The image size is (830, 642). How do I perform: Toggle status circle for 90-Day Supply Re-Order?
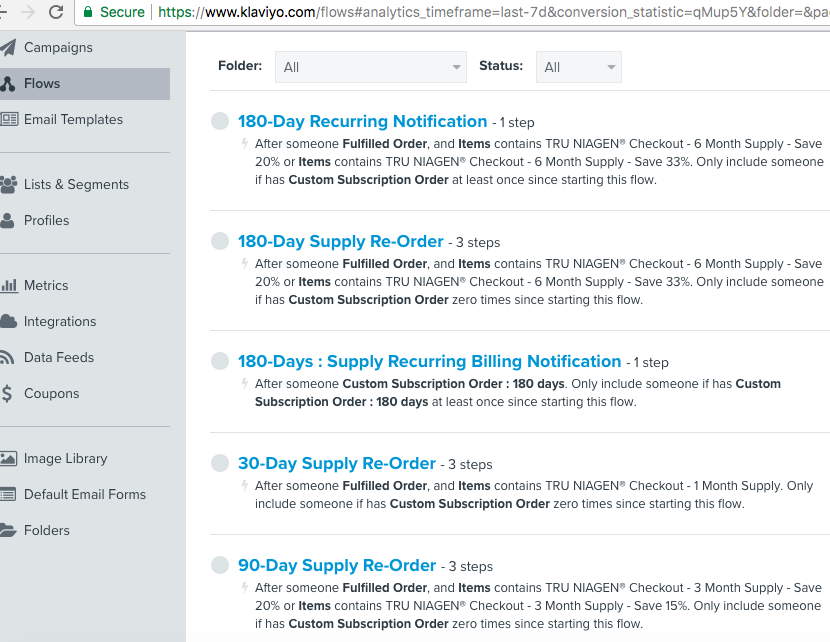(x=220, y=565)
